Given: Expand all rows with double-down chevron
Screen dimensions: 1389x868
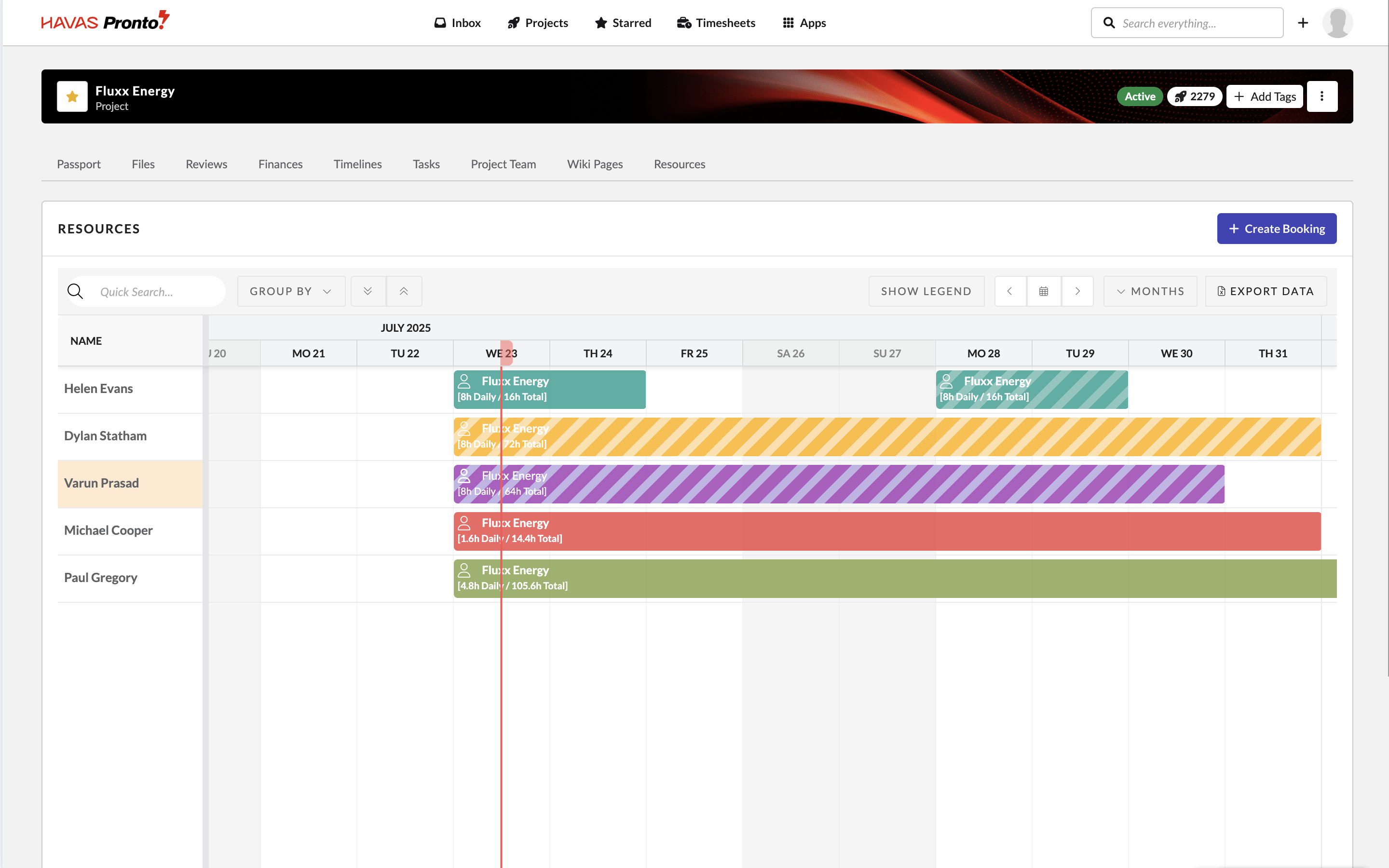Looking at the screenshot, I should (x=368, y=291).
